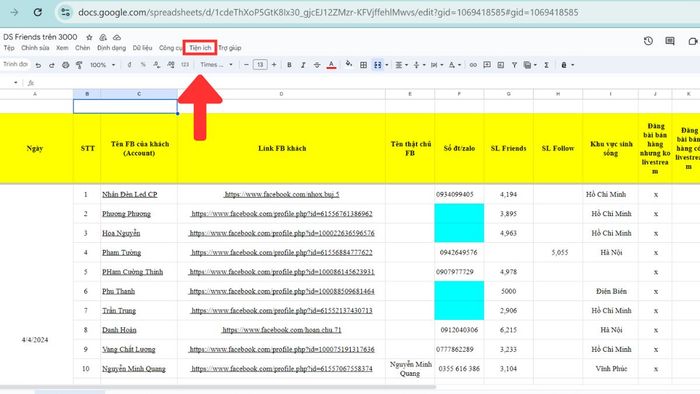Open the zoom 100% dropdown
The height and width of the screenshot is (394, 700).
click(x=102, y=65)
